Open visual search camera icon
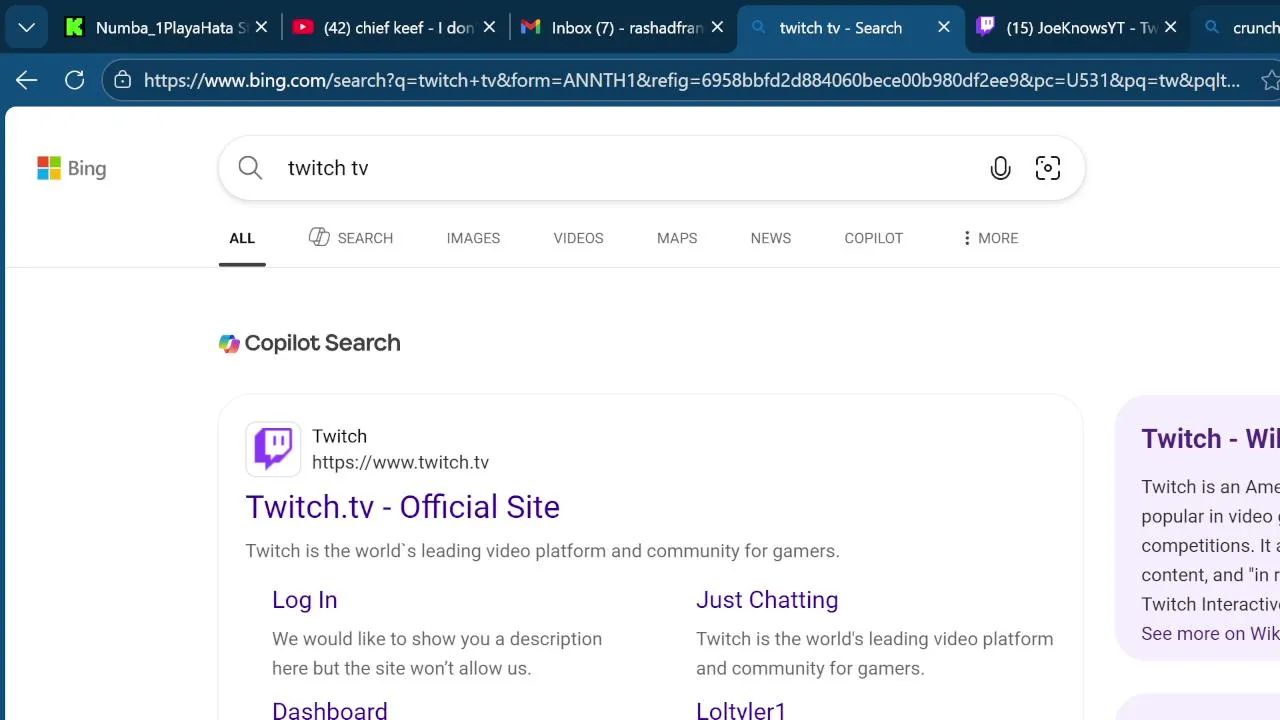This screenshot has height=720, width=1280. [x=1048, y=168]
